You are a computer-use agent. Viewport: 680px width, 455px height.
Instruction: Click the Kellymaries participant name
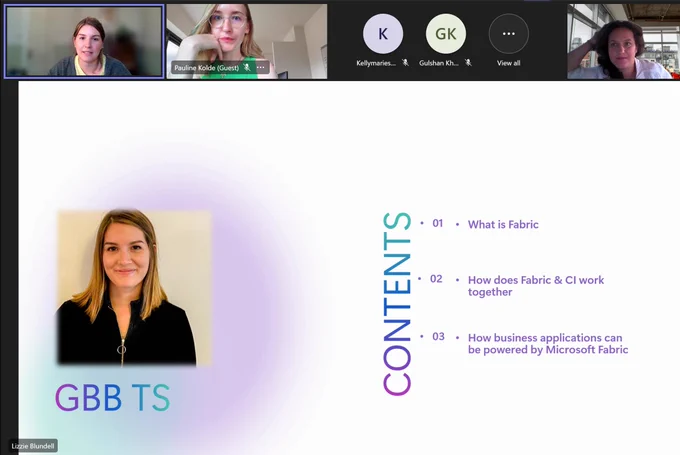pos(376,63)
